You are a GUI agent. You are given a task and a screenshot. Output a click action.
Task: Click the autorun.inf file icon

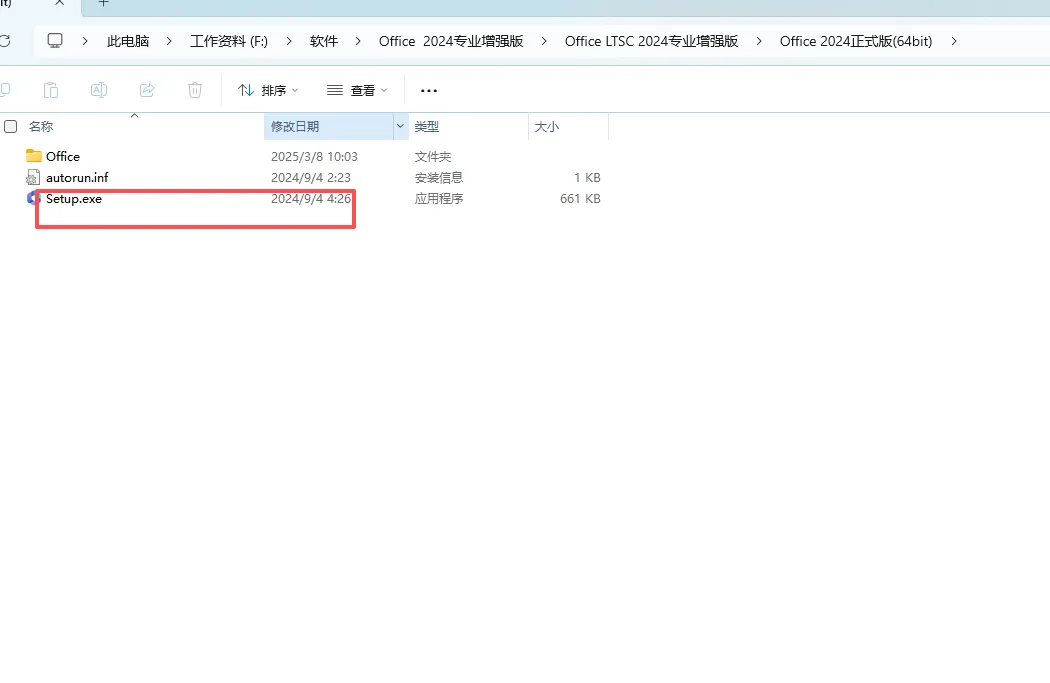click(33, 177)
